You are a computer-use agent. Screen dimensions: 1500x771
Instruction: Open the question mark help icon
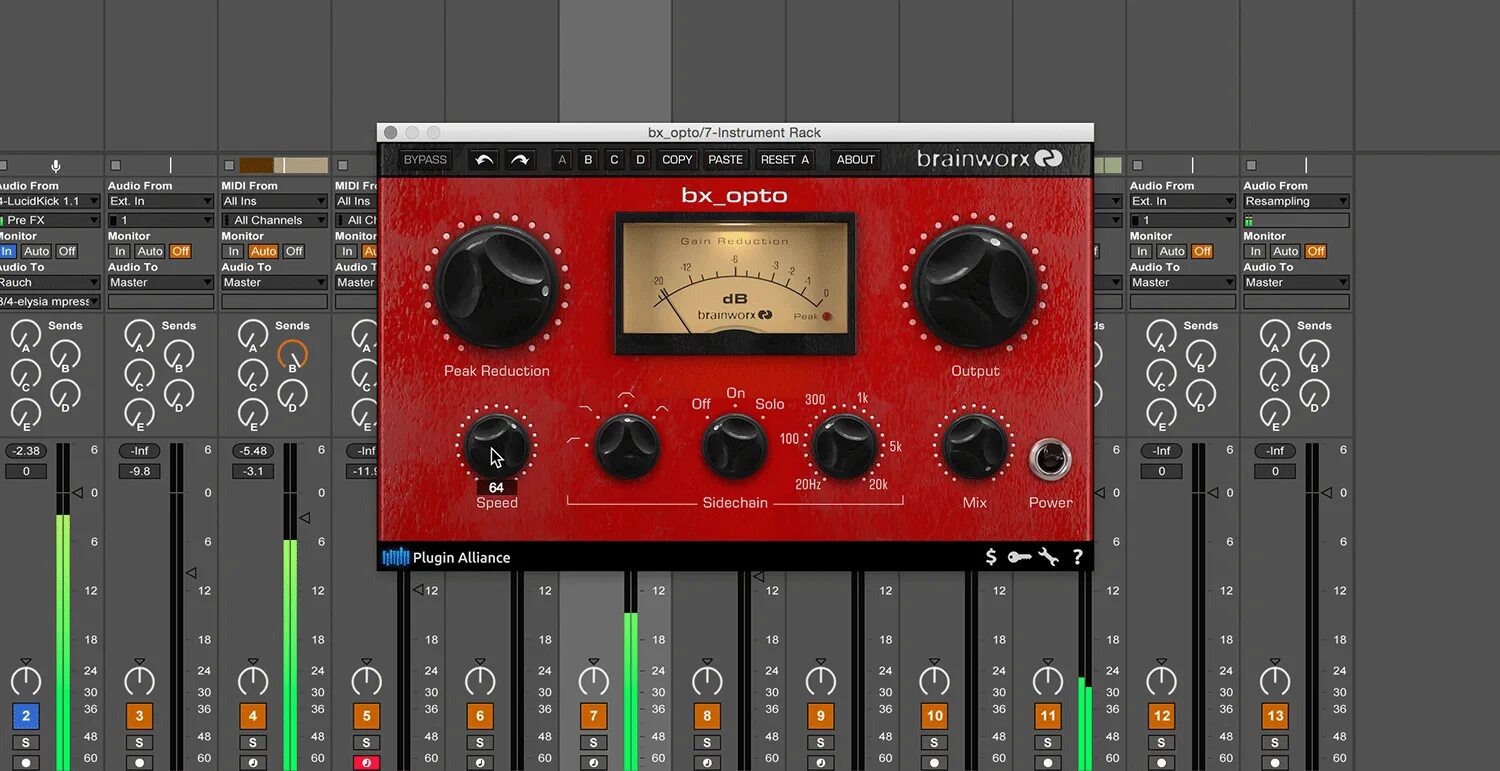tap(1077, 557)
